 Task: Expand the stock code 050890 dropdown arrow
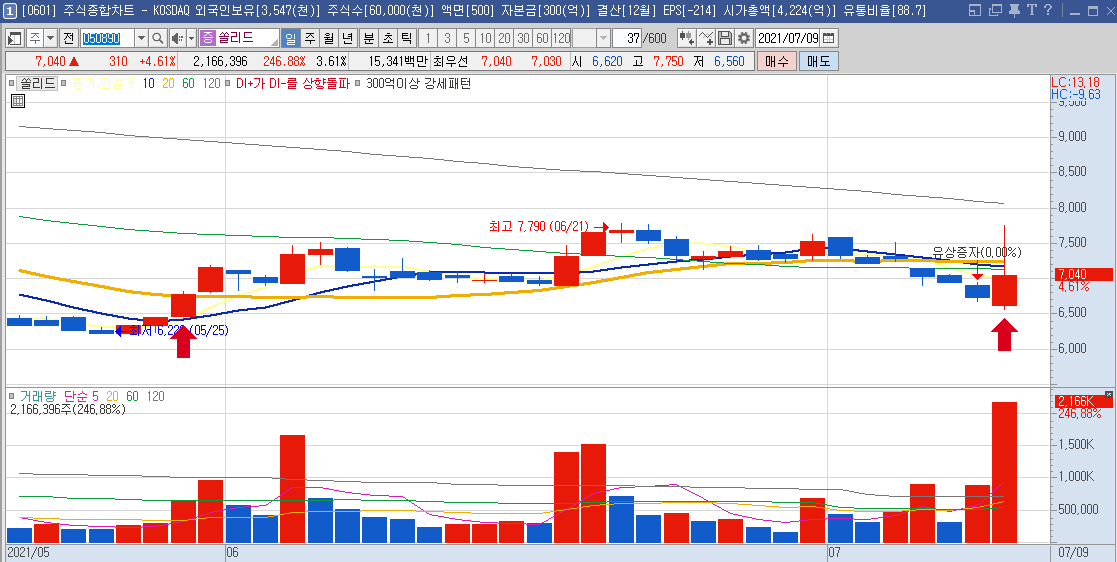click(141, 38)
